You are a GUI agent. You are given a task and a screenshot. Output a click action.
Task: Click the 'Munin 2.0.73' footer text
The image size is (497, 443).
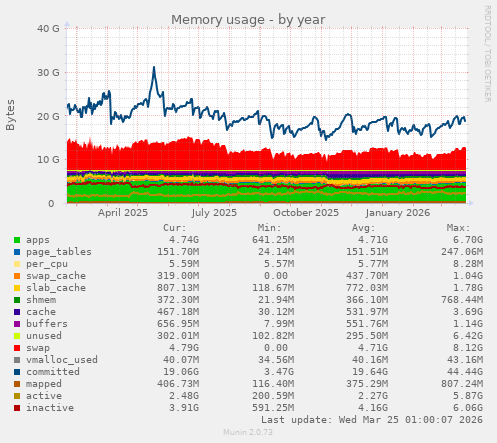[248, 432]
